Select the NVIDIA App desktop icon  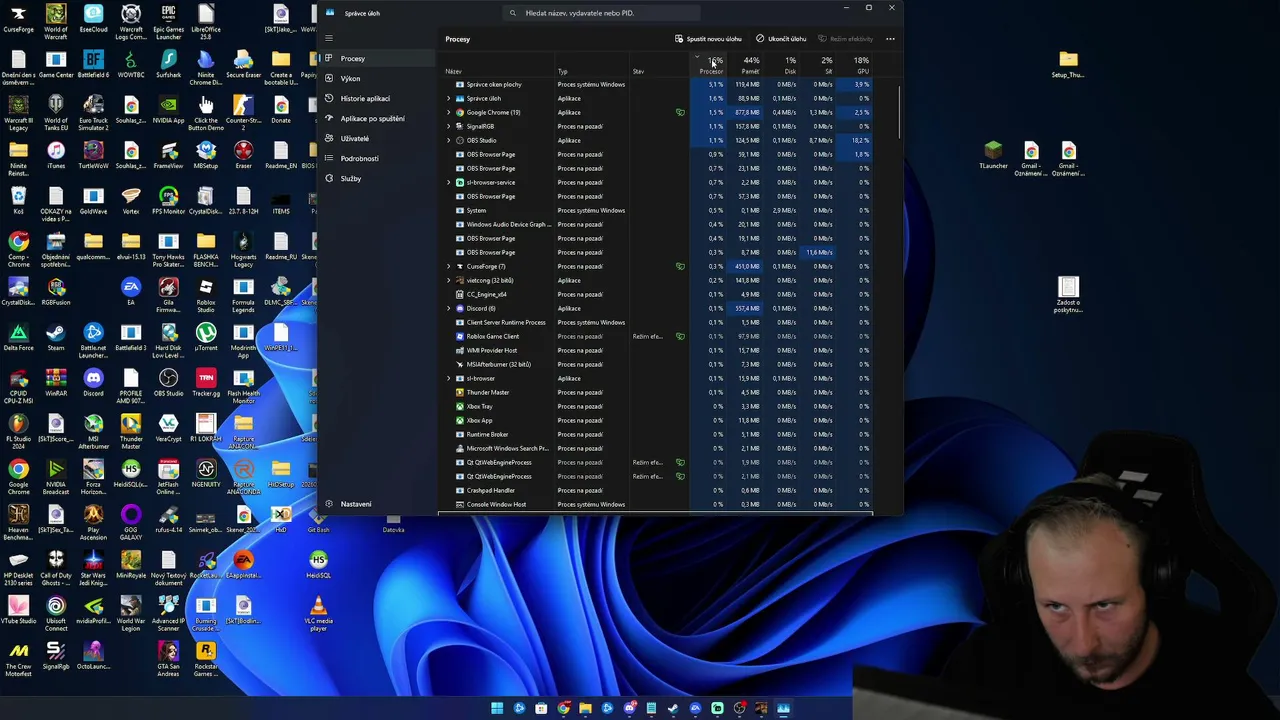click(x=168, y=110)
